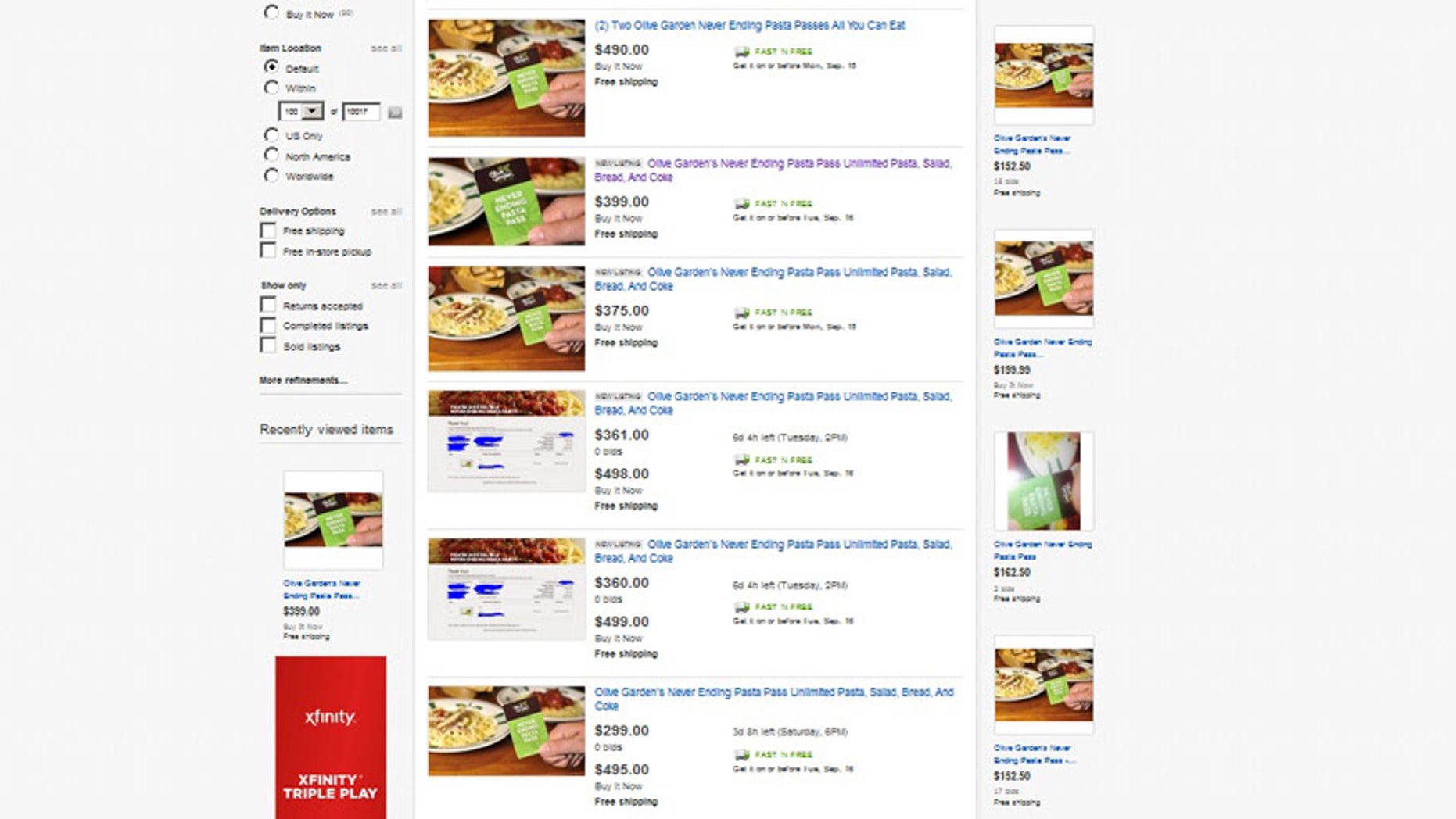Image resolution: width=1456 pixels, height=819 pixels.
Task: Open thumbnail of the $490.00 two passes listing
Action: pyautogui.click(x=506, y=77)
